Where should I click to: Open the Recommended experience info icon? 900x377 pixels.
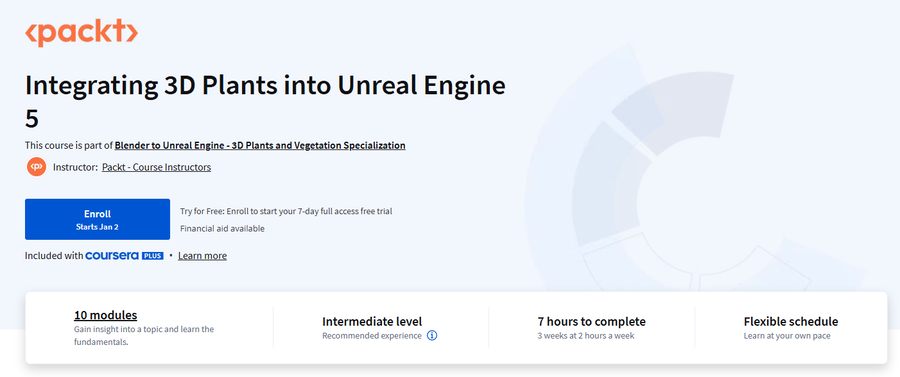432,336
